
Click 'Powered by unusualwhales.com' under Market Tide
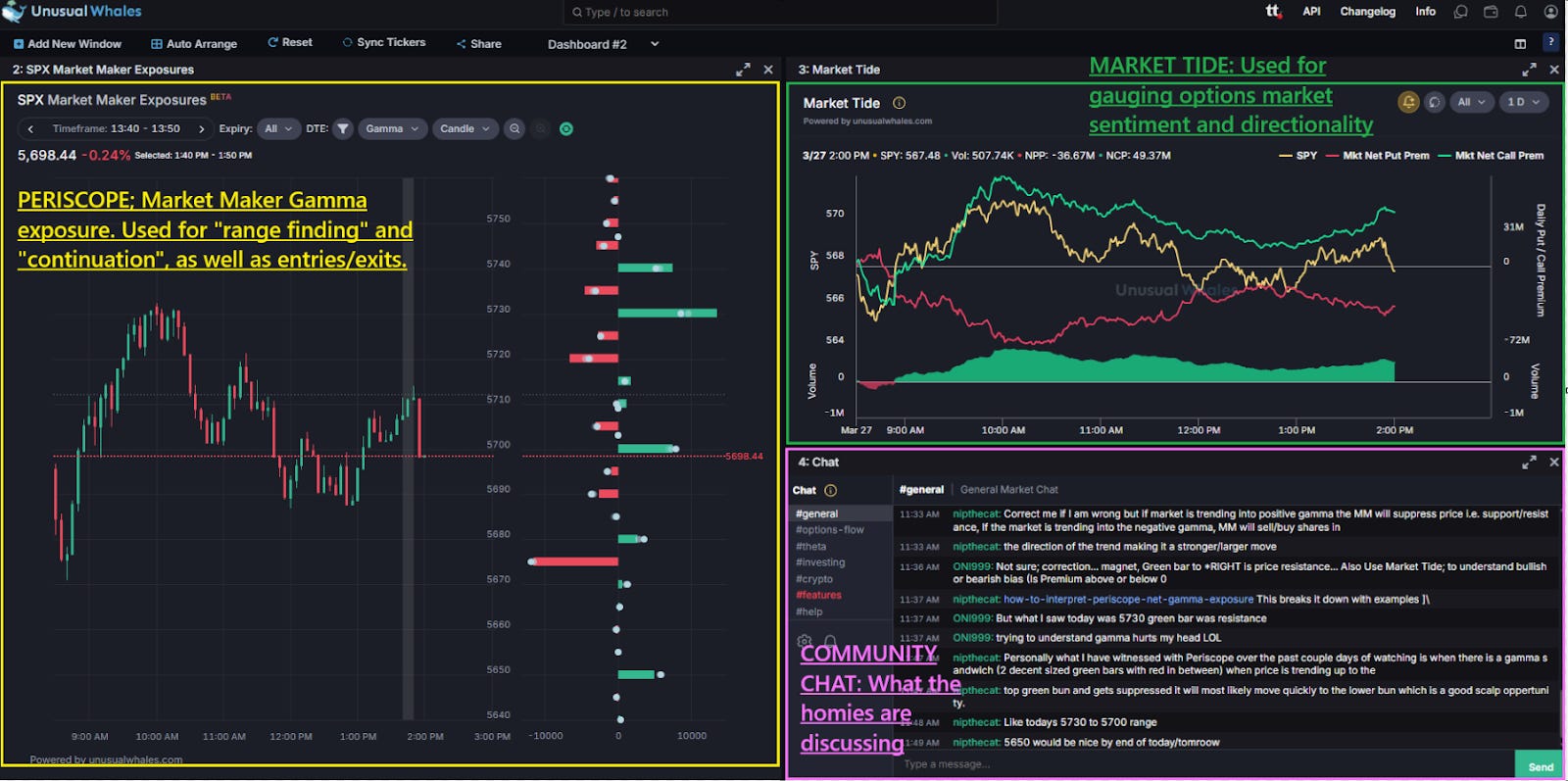867,122
